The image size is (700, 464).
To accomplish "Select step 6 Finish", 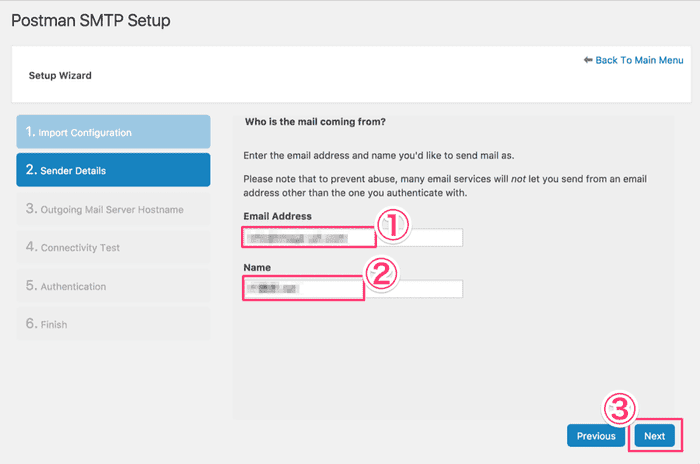I will [x=113, y=323].
